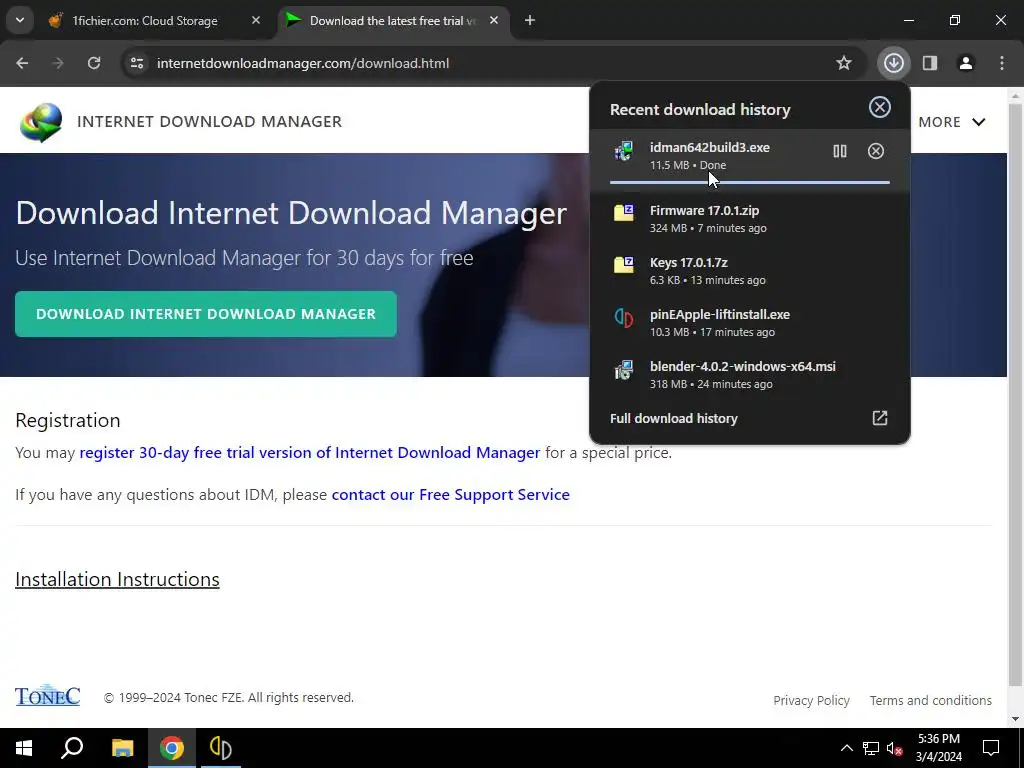Select the 'blender-4.0.2-windows-x64.msi' file name
Image resolution: width=1024 pixels, height=768 pixels.
click(x=743, y=366)
